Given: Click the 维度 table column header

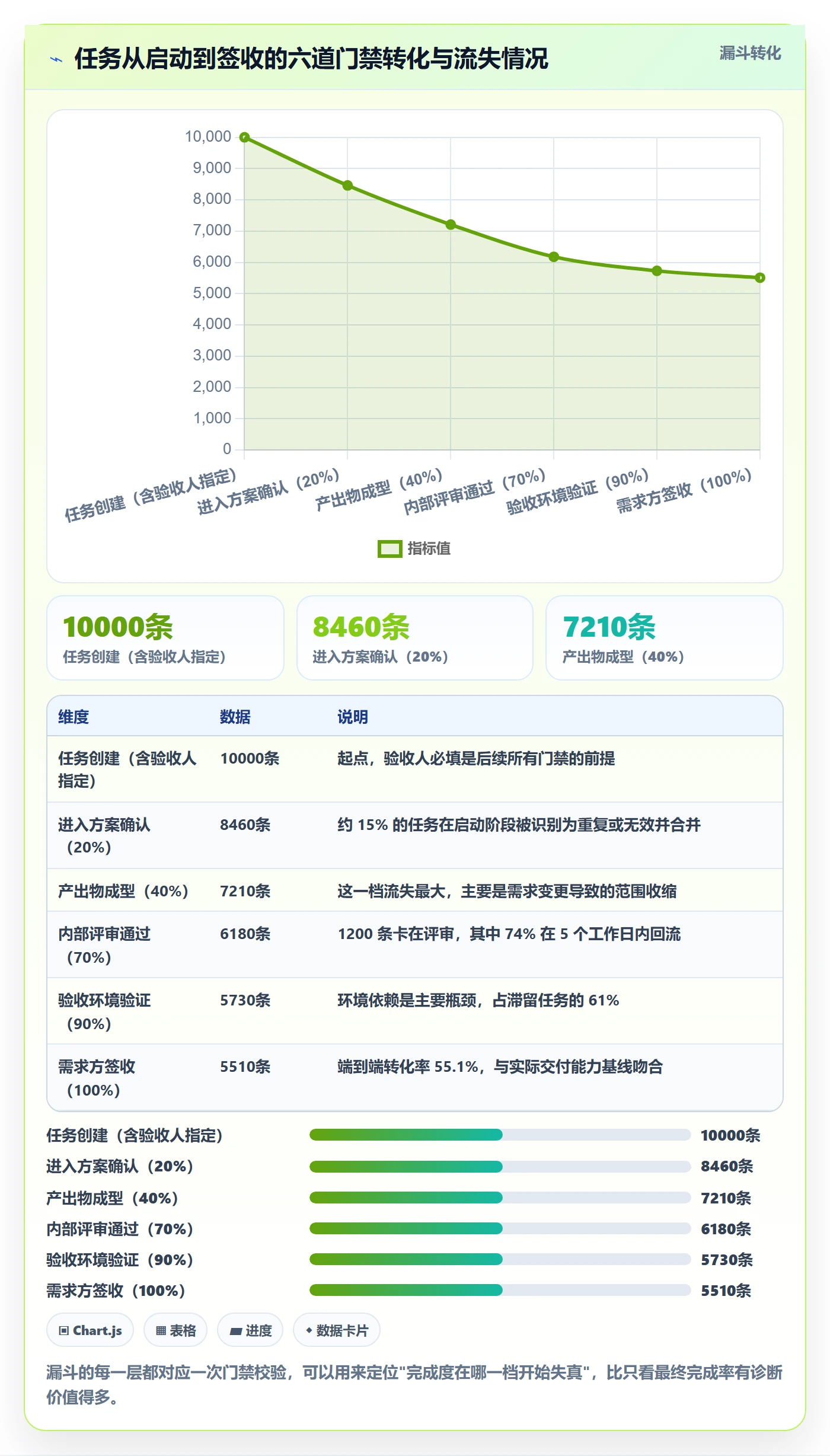Looking at the screenshot, I should pyautogui.click(x=74, y=717).
